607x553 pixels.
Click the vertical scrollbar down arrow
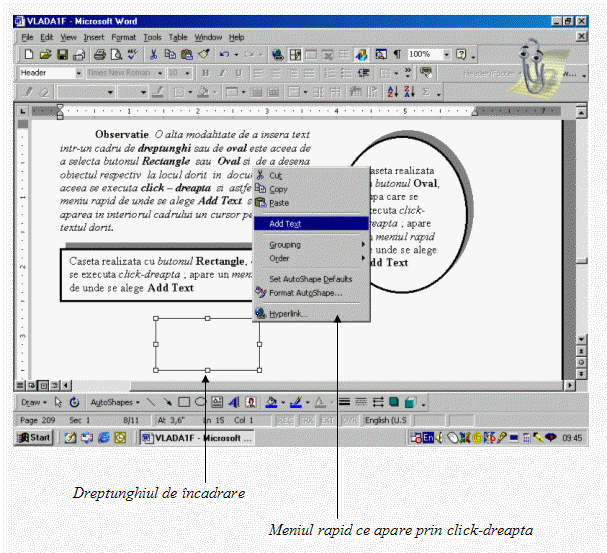(581, 339)
